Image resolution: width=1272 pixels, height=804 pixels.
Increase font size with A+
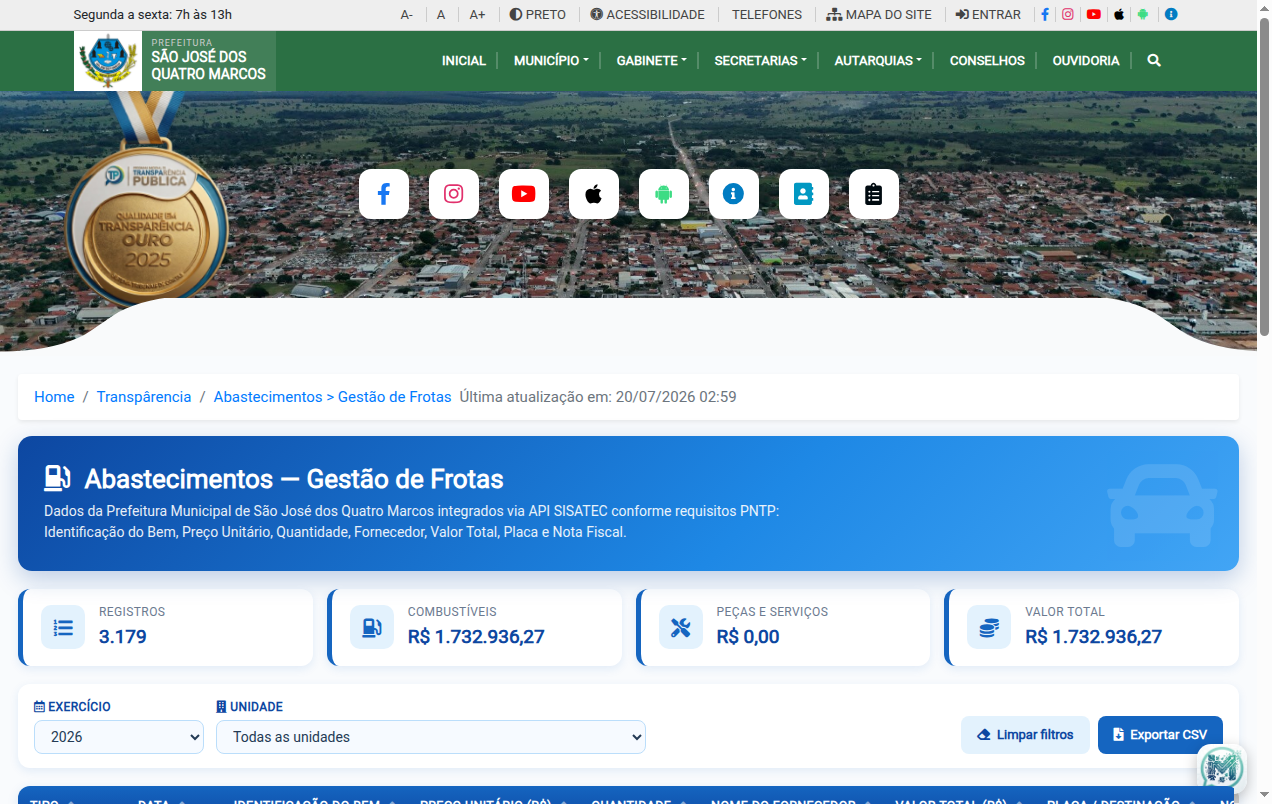coord(477,15)
